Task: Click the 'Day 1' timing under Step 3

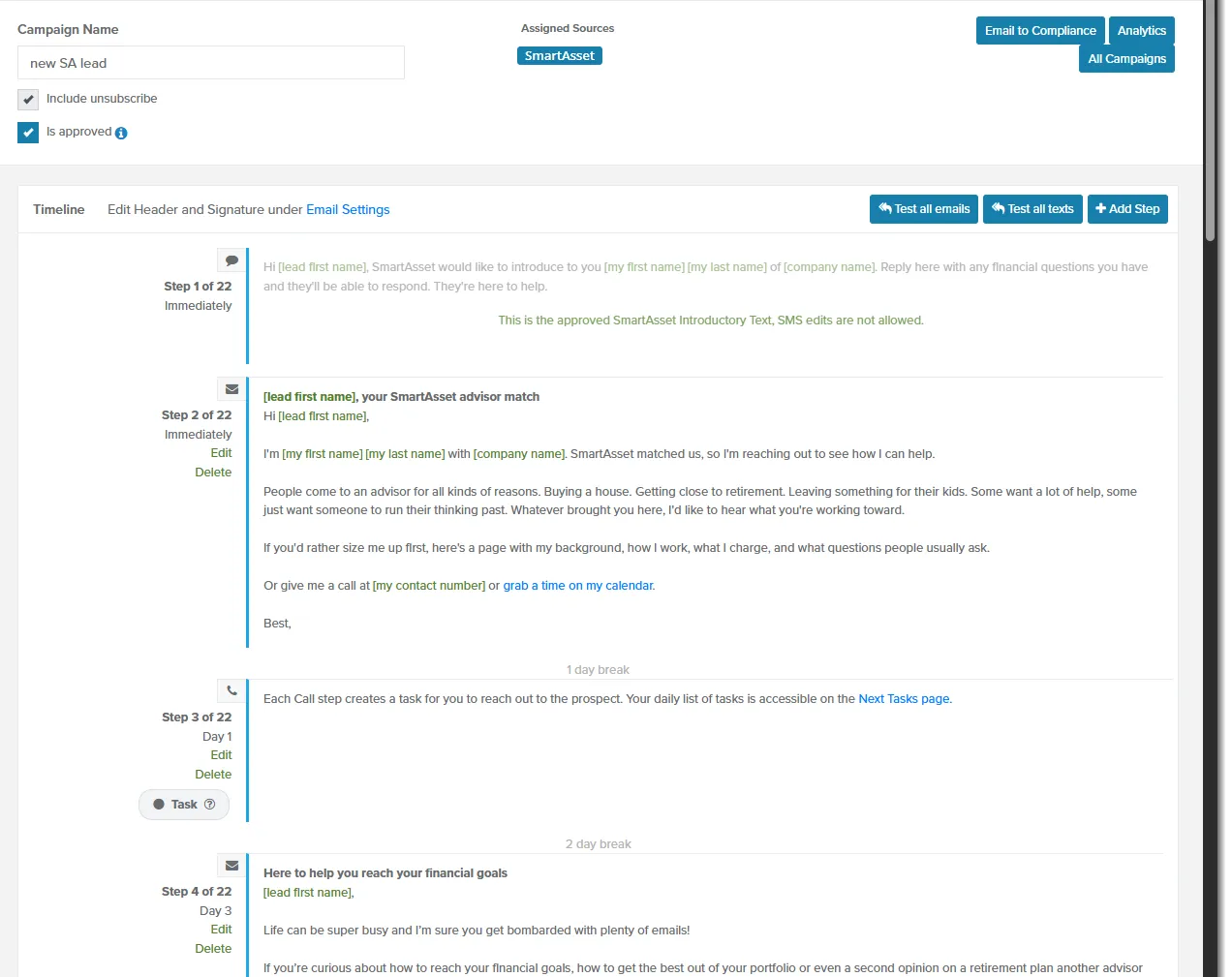Action: pyautogui.click(x=217, y=737)
